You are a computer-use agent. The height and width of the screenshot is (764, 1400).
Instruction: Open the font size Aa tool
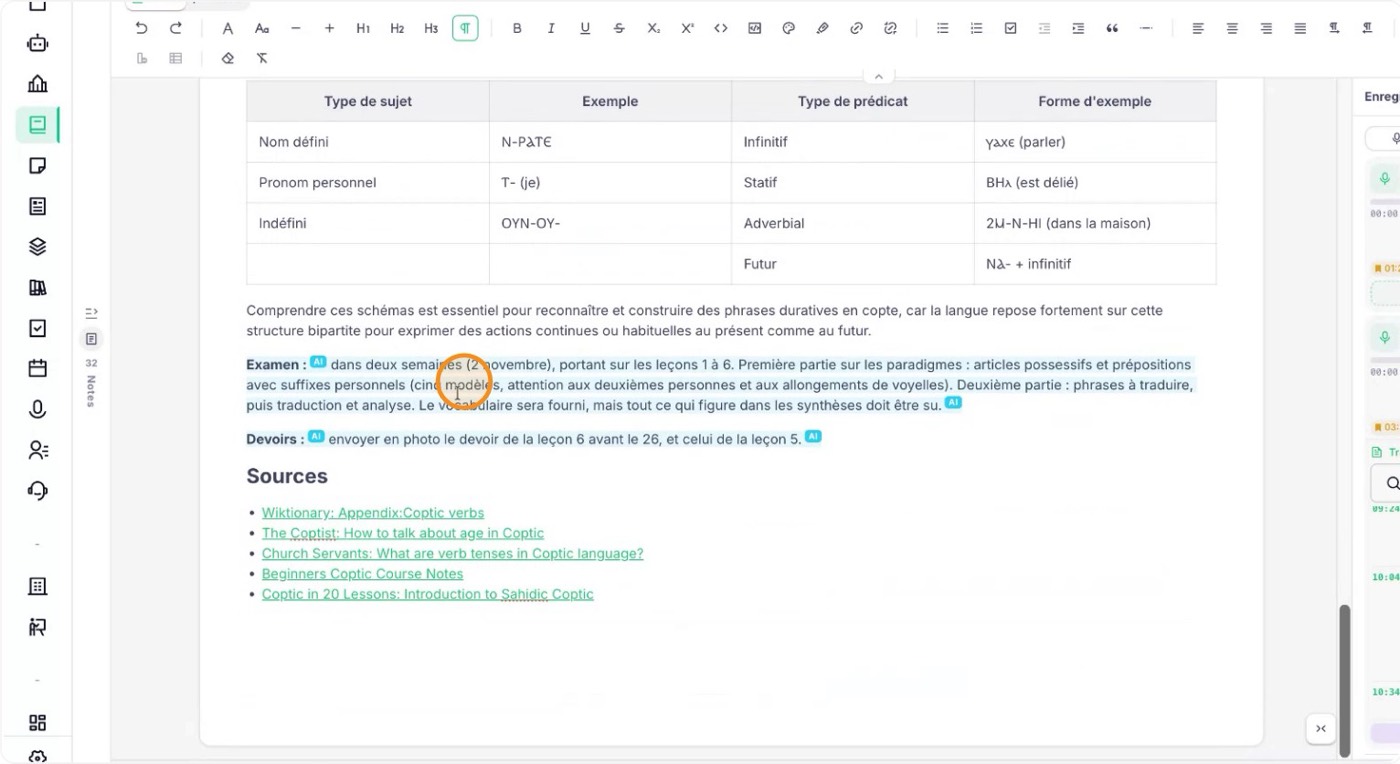point(262,28)
